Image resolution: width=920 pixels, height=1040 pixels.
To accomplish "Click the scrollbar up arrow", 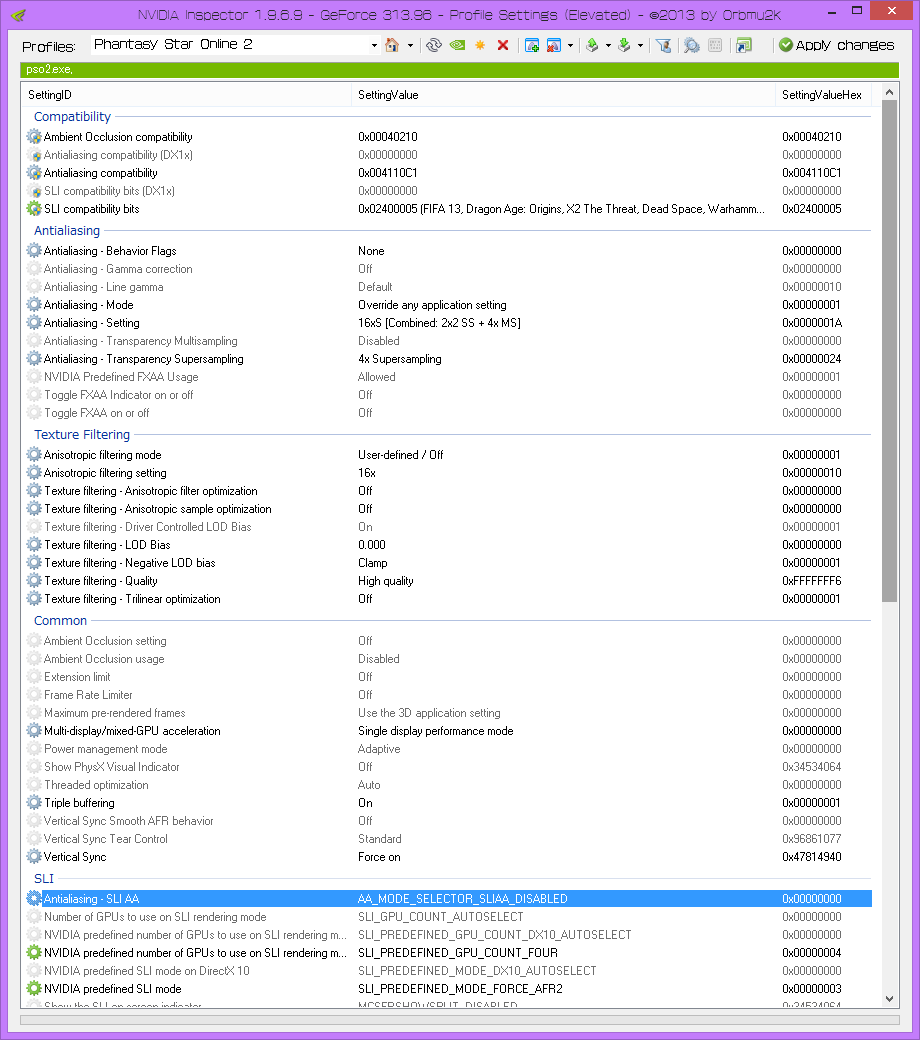I will tap(889, 92).
